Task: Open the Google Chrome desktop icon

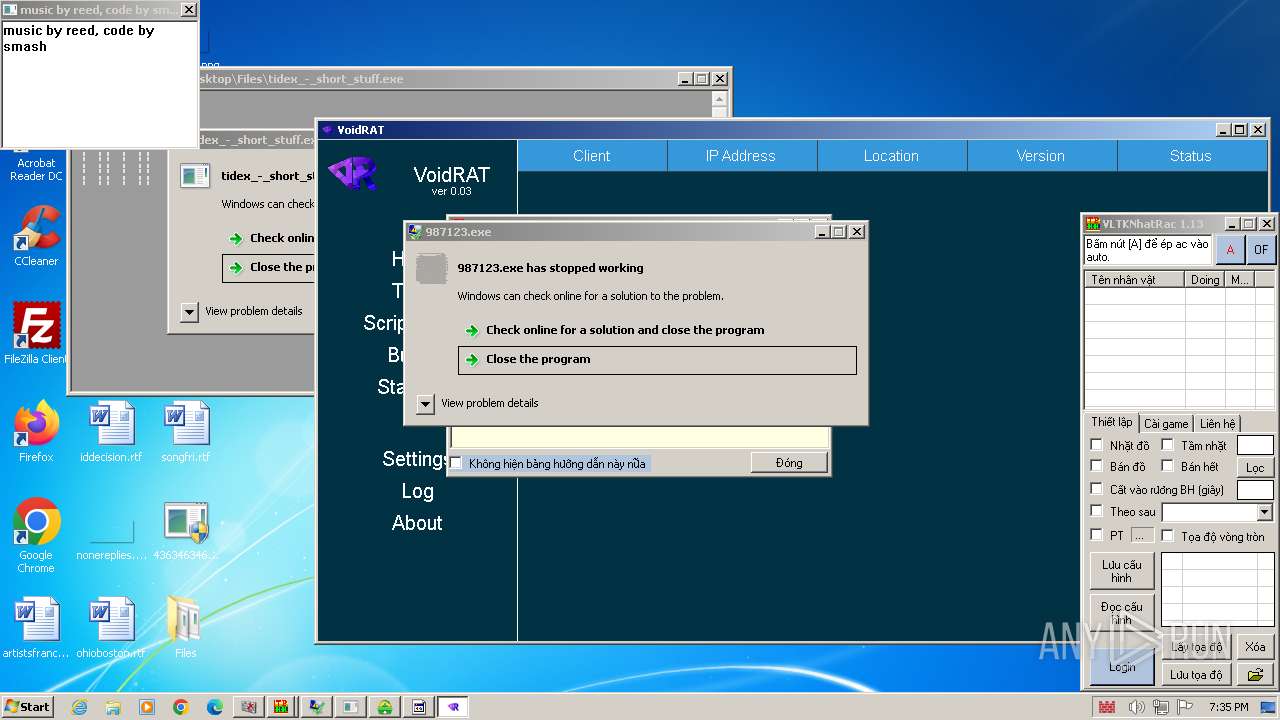Action: point(36,535)
